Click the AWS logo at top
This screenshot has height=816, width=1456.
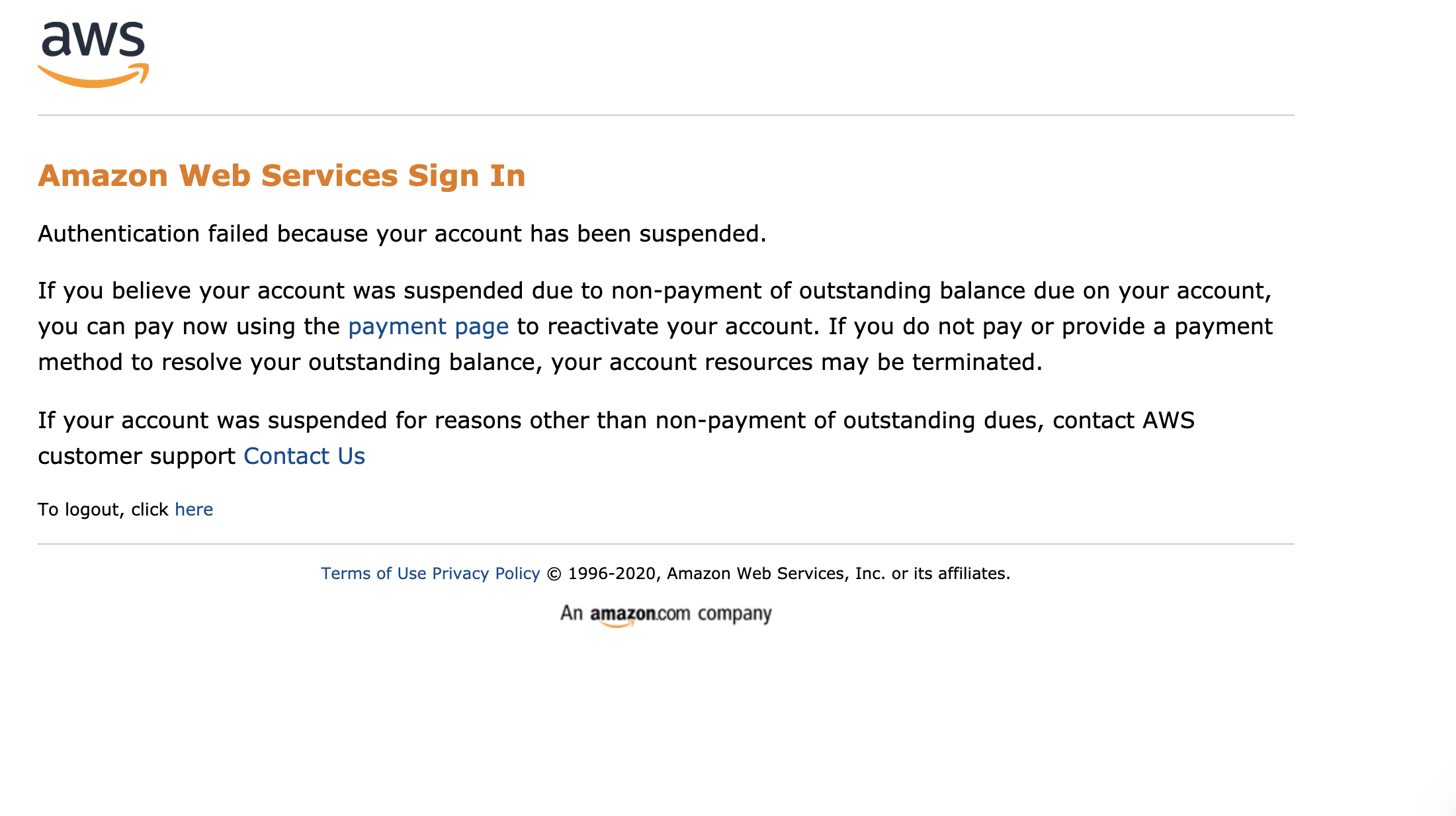click(x=93, y=54)
